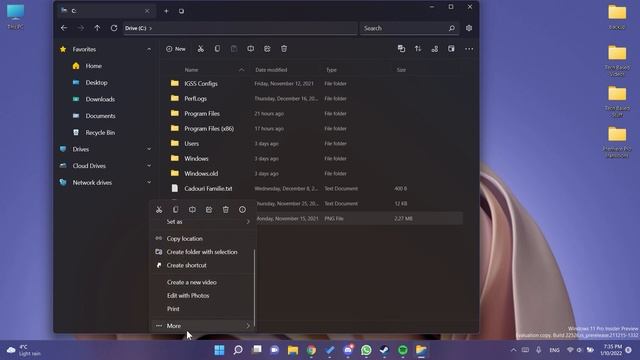Select Create a new video

pyautogui.click(x=202, y=282)
